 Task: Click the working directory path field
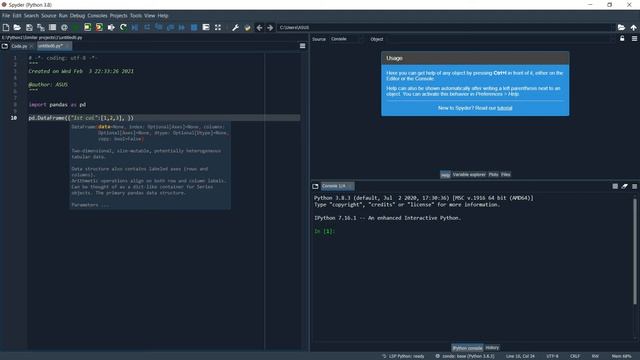[x=446, y=27]
